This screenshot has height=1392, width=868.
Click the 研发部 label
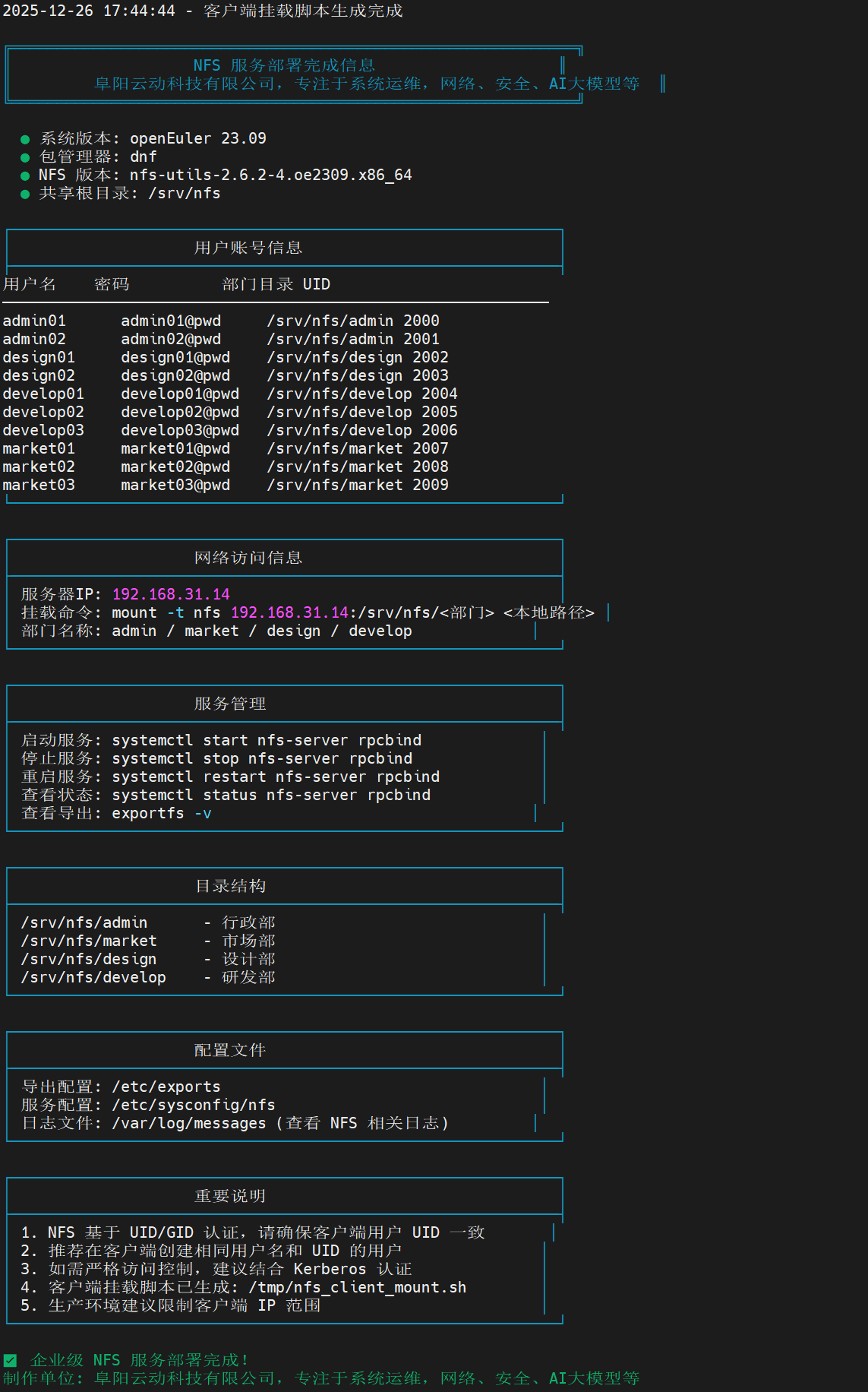248,977
